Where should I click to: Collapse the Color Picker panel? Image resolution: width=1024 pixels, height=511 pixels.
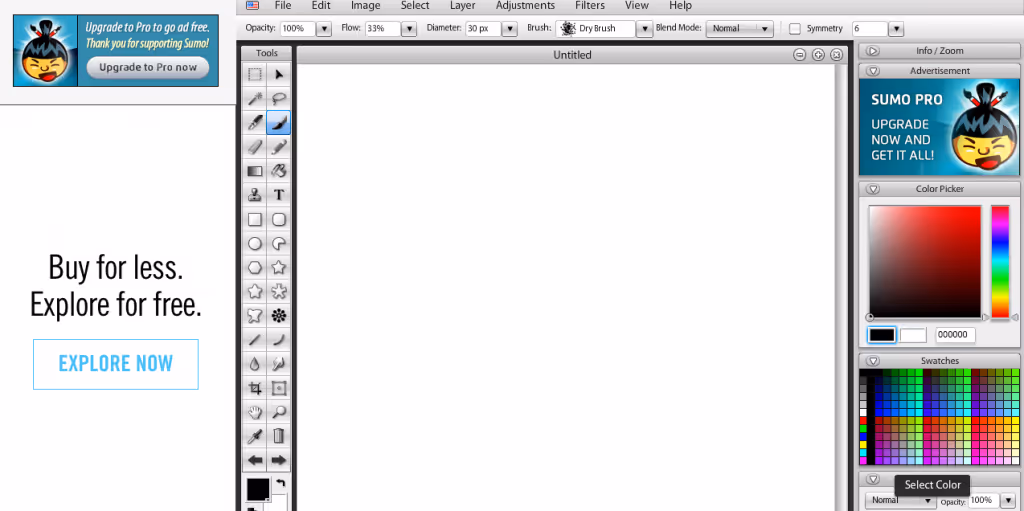point(874,189)
